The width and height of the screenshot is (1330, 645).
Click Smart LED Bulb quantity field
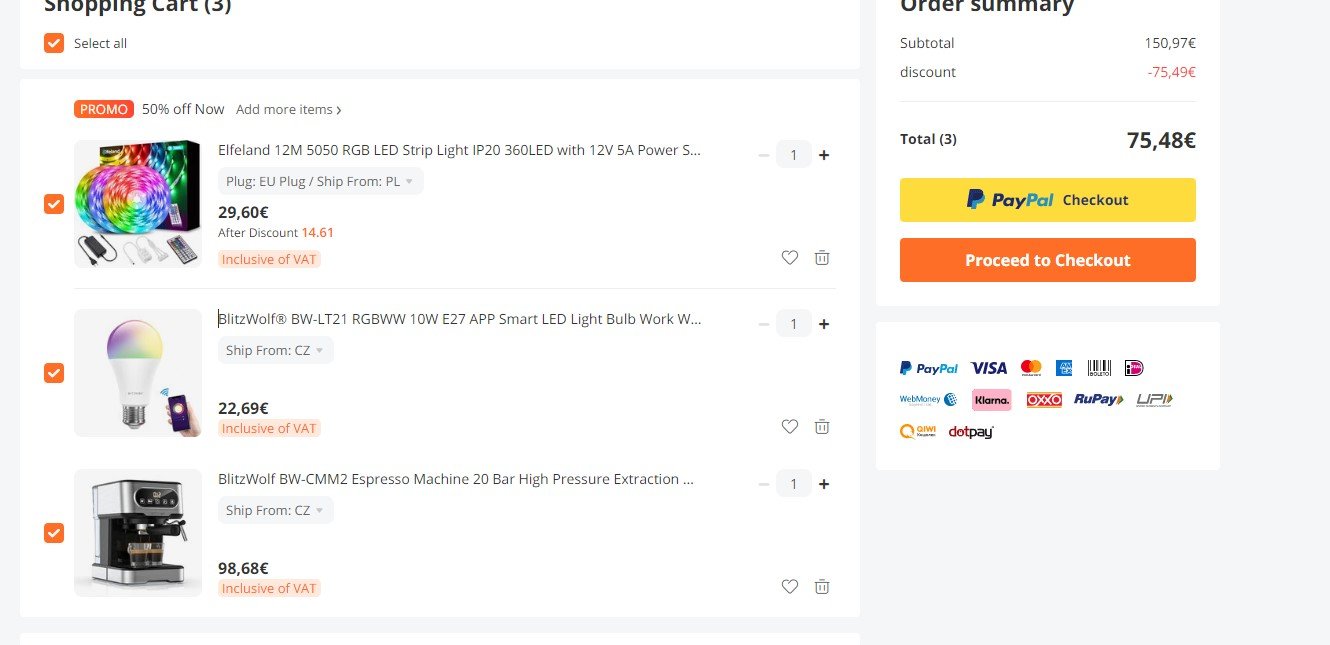[x=794, y=324]
